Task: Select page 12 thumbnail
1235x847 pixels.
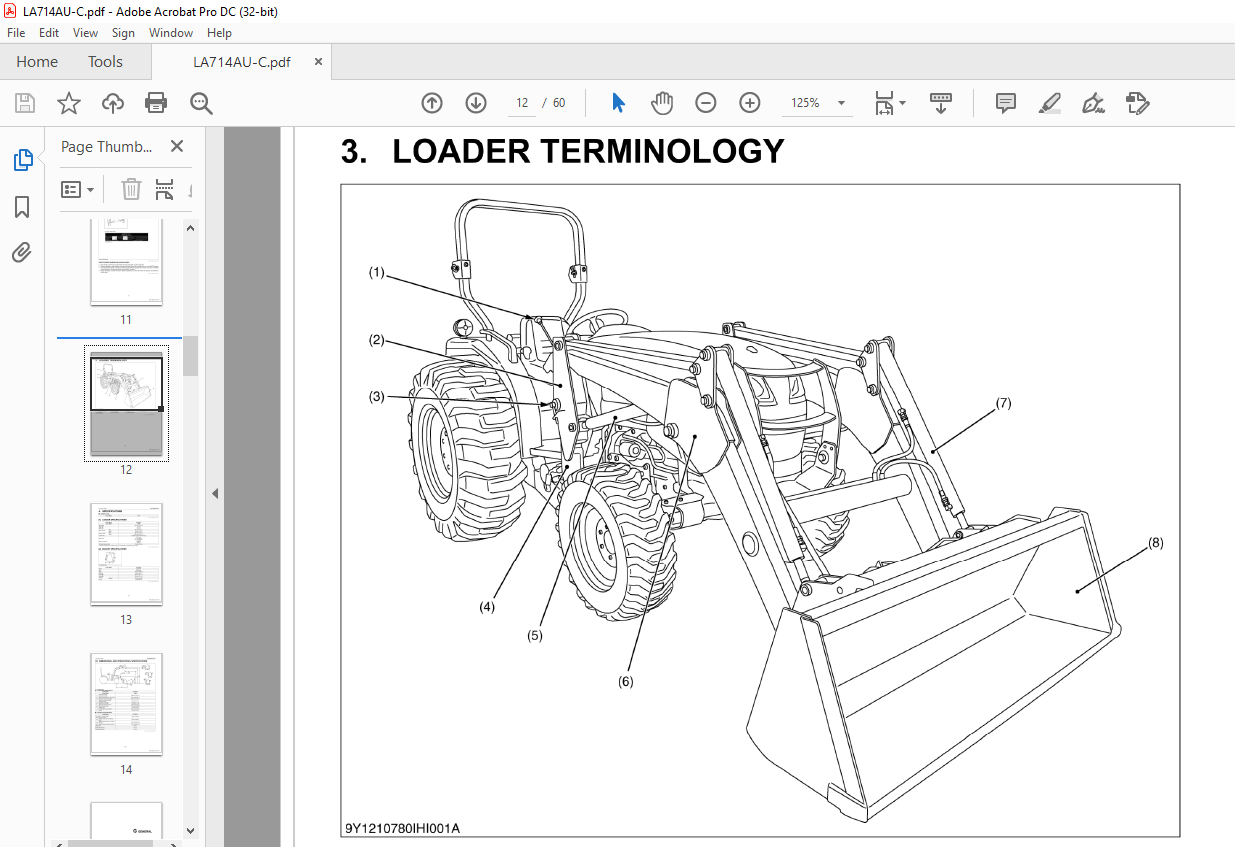Action: (126, 406)
